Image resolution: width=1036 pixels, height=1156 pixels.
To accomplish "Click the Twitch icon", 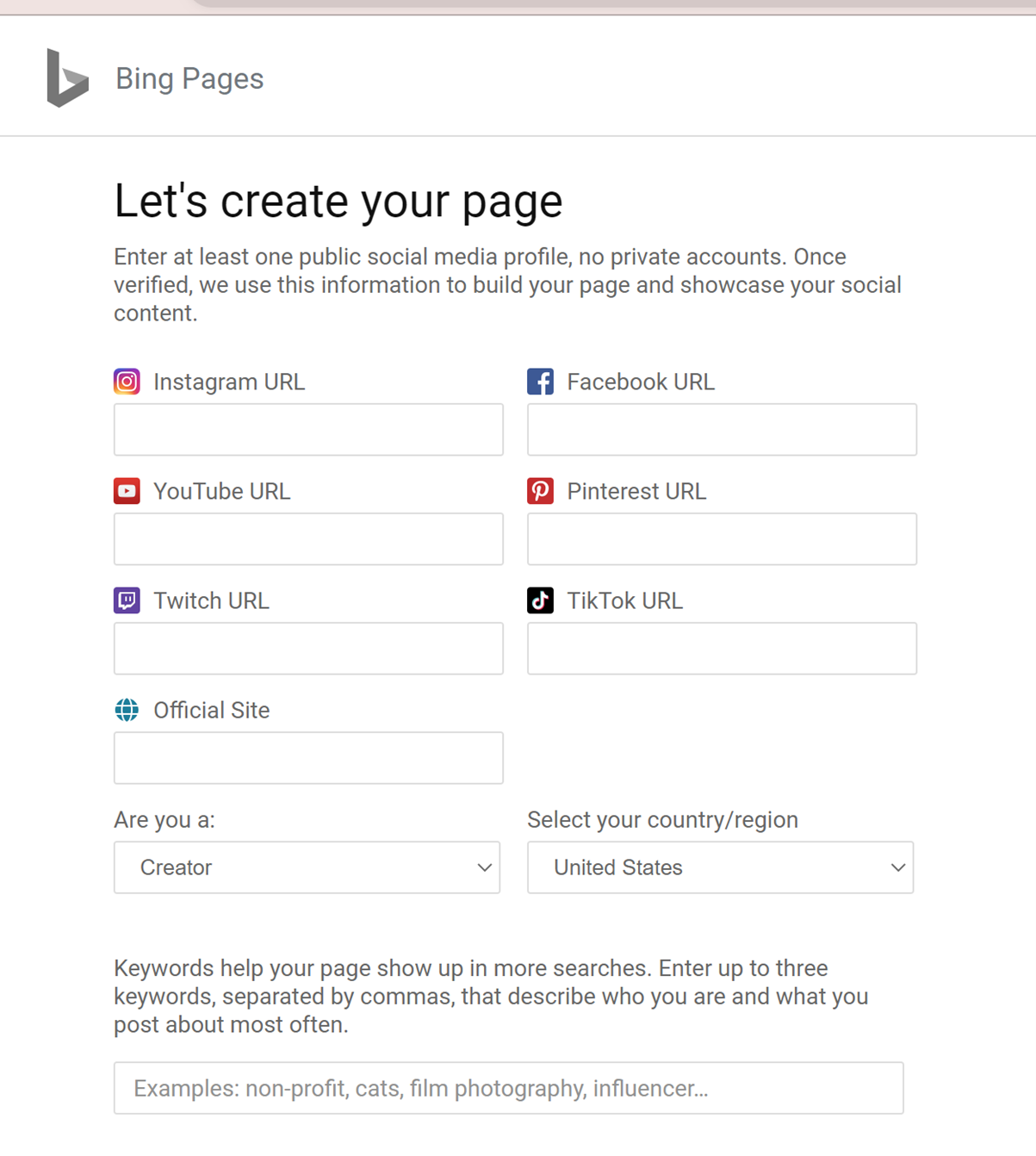I will click(127, 600).
